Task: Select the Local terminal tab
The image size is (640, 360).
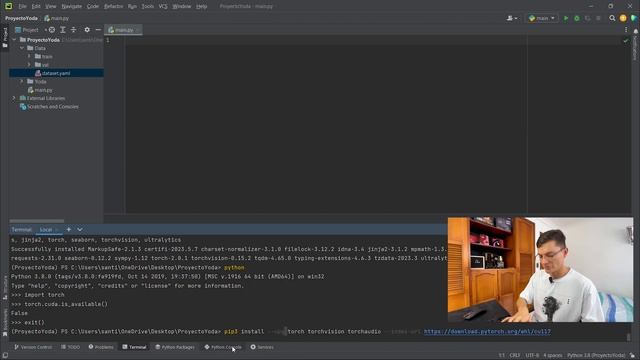Action: pyautogui.click(x=46, y=229)
